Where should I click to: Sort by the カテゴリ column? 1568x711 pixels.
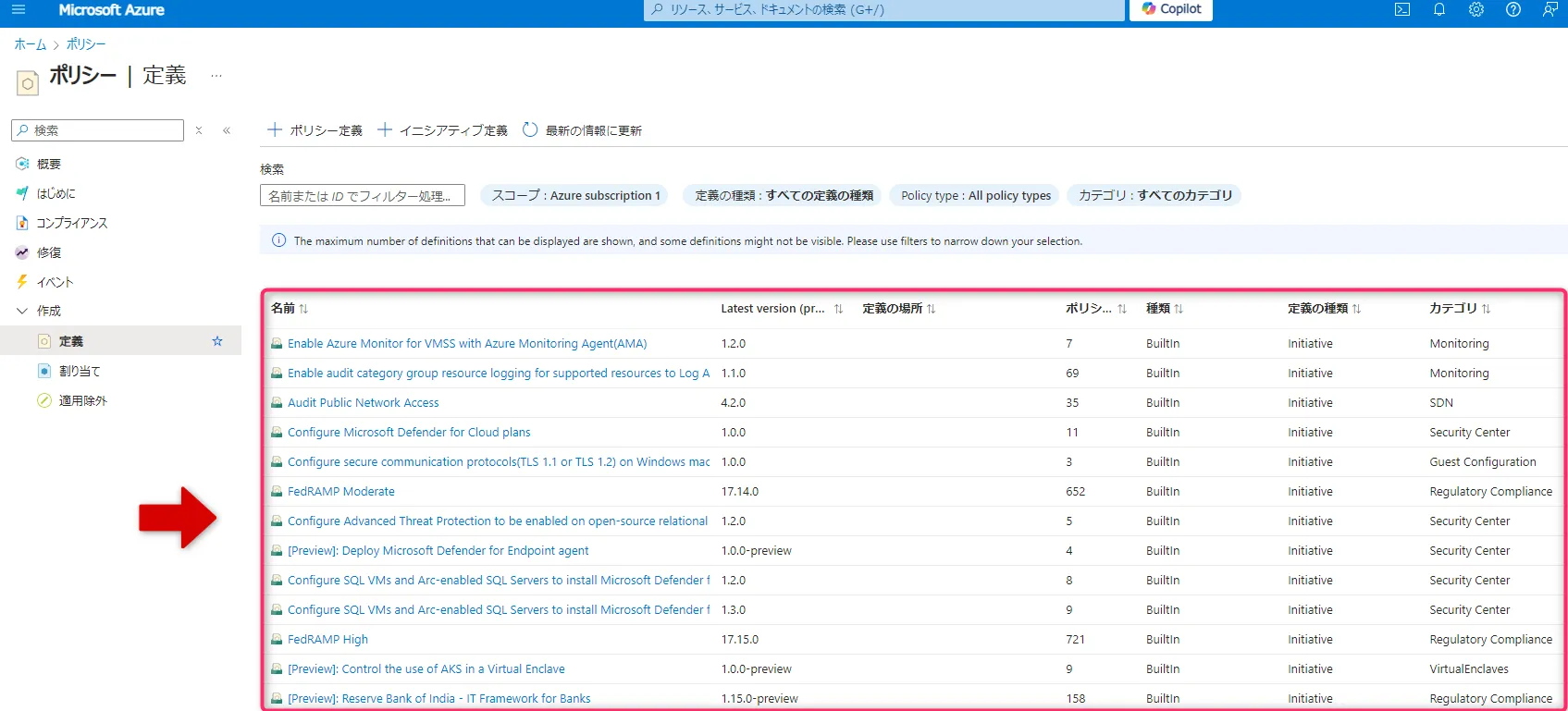[x=1460, y=309]
